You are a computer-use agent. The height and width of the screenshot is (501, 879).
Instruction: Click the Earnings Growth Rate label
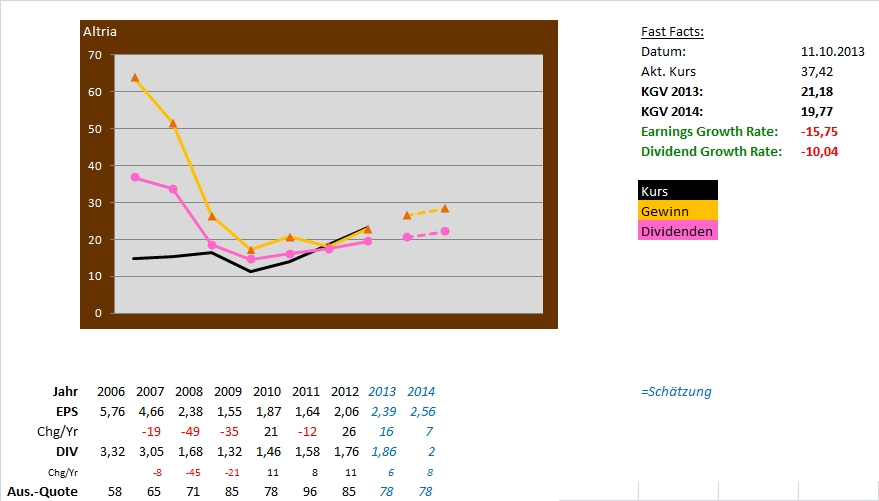(709, 132)
